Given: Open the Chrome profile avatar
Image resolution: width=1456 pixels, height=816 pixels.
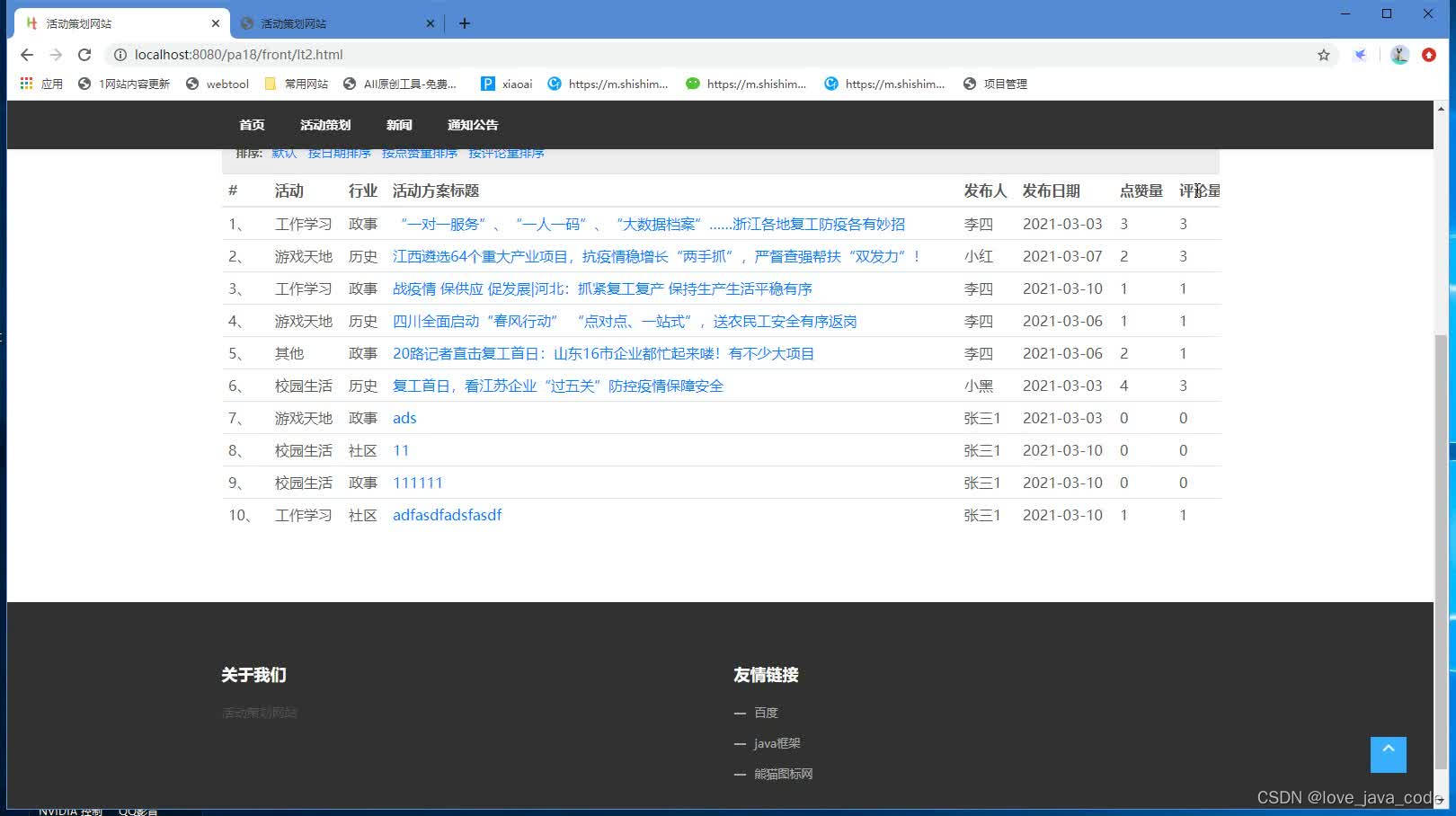Looking at the screenshot, I should [x=1399, y=55].
